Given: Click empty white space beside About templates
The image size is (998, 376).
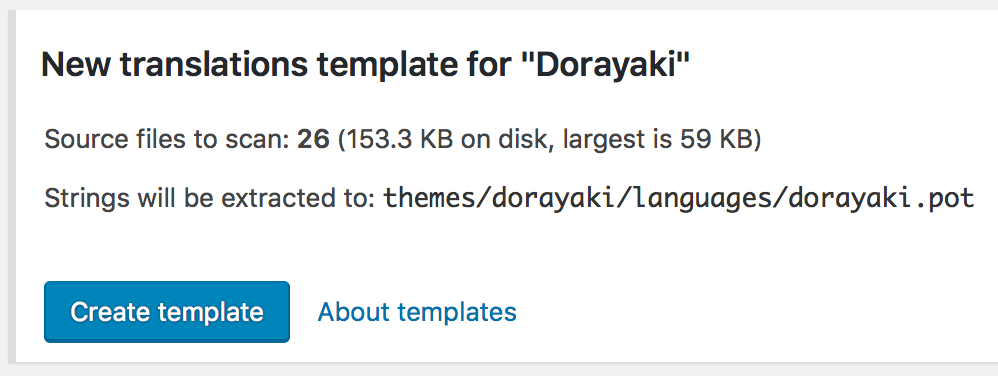Looking at the screenshot, I should (x=732, y=312).
